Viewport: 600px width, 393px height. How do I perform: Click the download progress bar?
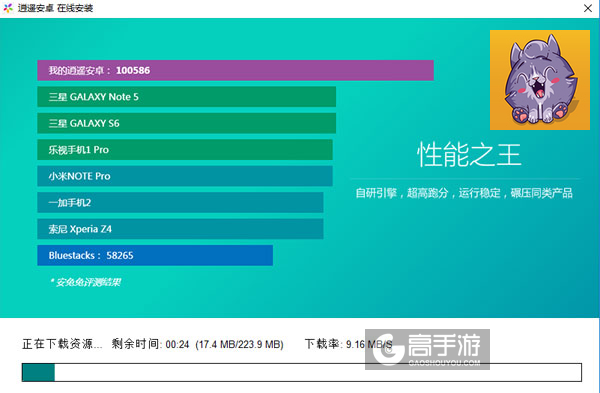302,372
